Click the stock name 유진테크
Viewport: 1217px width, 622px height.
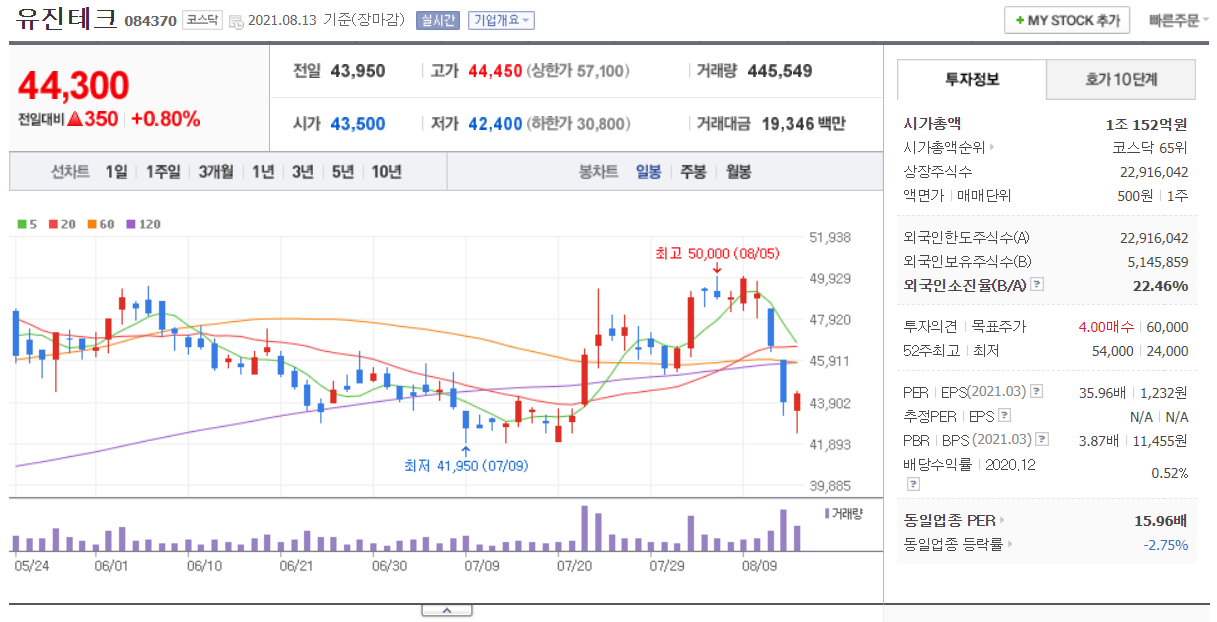click(x=67, y=18)
